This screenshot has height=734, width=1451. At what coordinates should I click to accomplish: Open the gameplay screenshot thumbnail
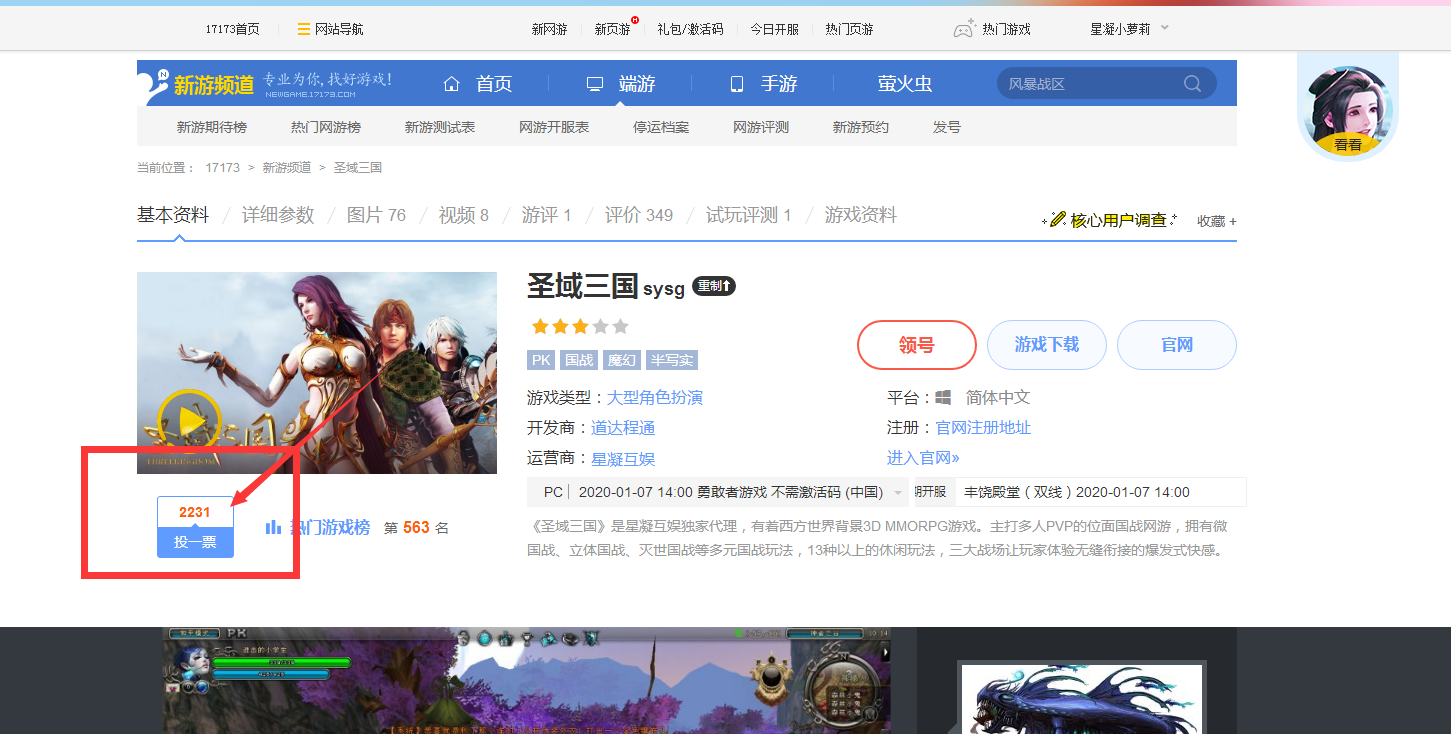(x=527, y=680)
